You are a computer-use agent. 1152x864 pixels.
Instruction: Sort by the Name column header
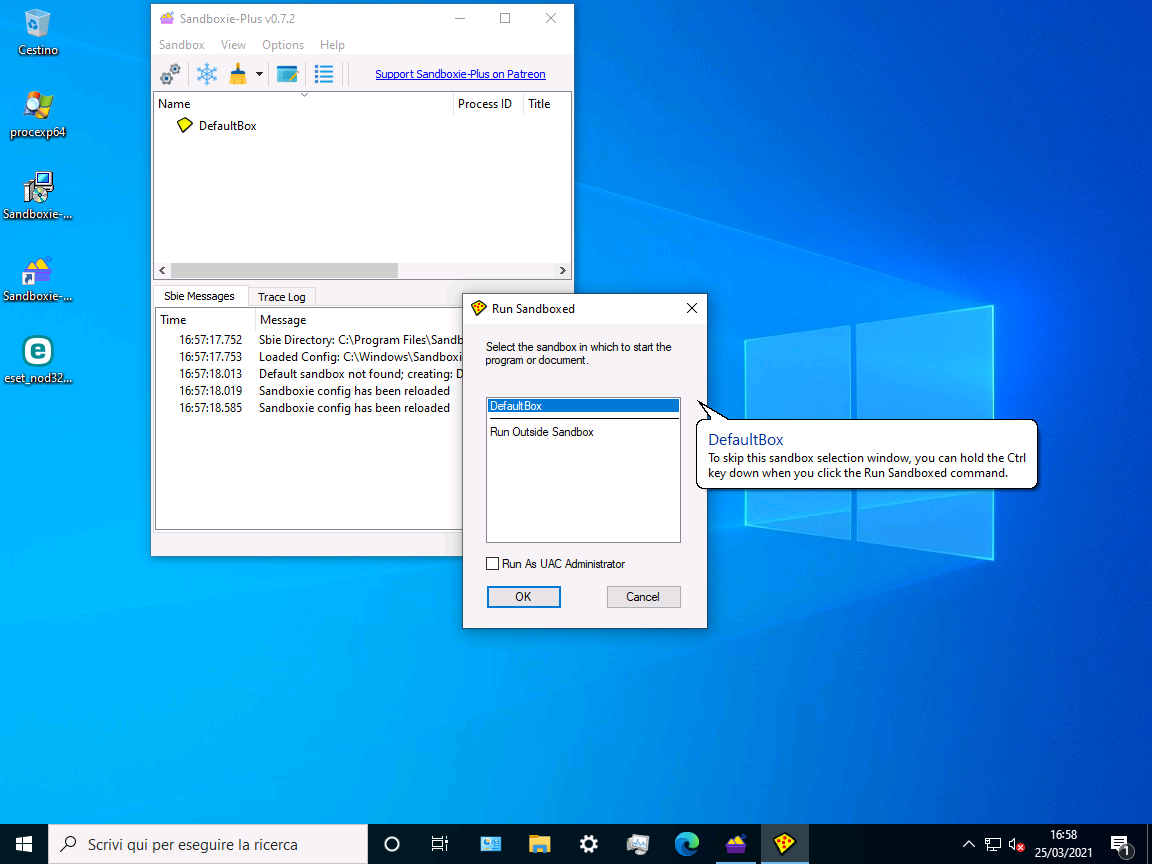click(303, 104)
